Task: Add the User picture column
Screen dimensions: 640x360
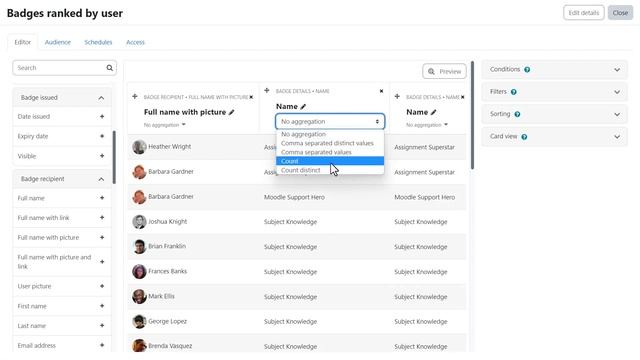Action: pos(102,286)
